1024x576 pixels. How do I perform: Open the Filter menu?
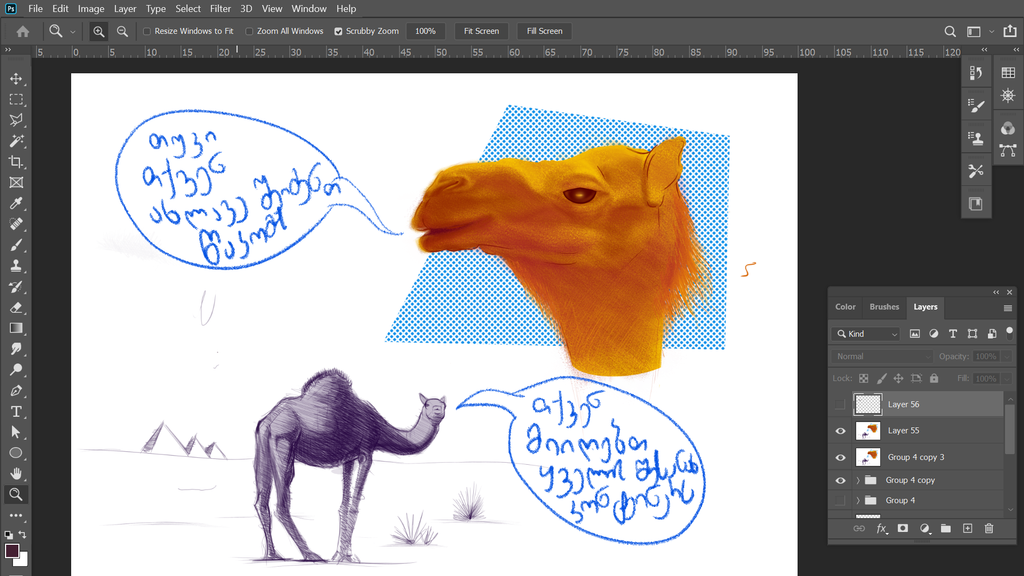[x=220, y=9]
